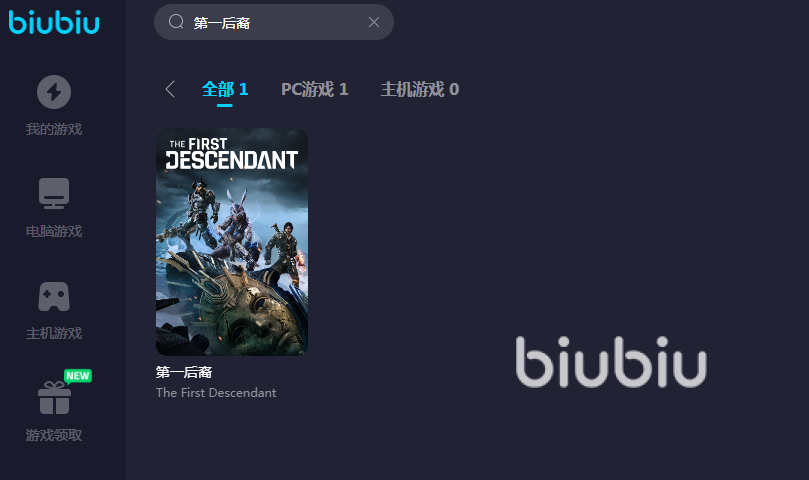This screenshot has width=809, height=480.
Task: Click the biubiu logo in the top-left corner
Action: (54, 22)
